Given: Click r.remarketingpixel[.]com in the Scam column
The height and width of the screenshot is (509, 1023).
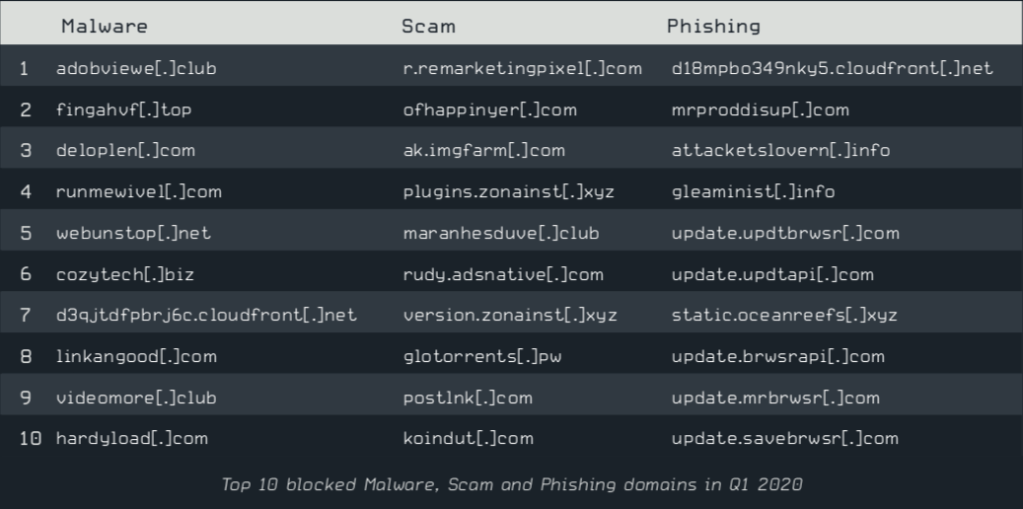Looking at the screenshot, I should [522, 69].
